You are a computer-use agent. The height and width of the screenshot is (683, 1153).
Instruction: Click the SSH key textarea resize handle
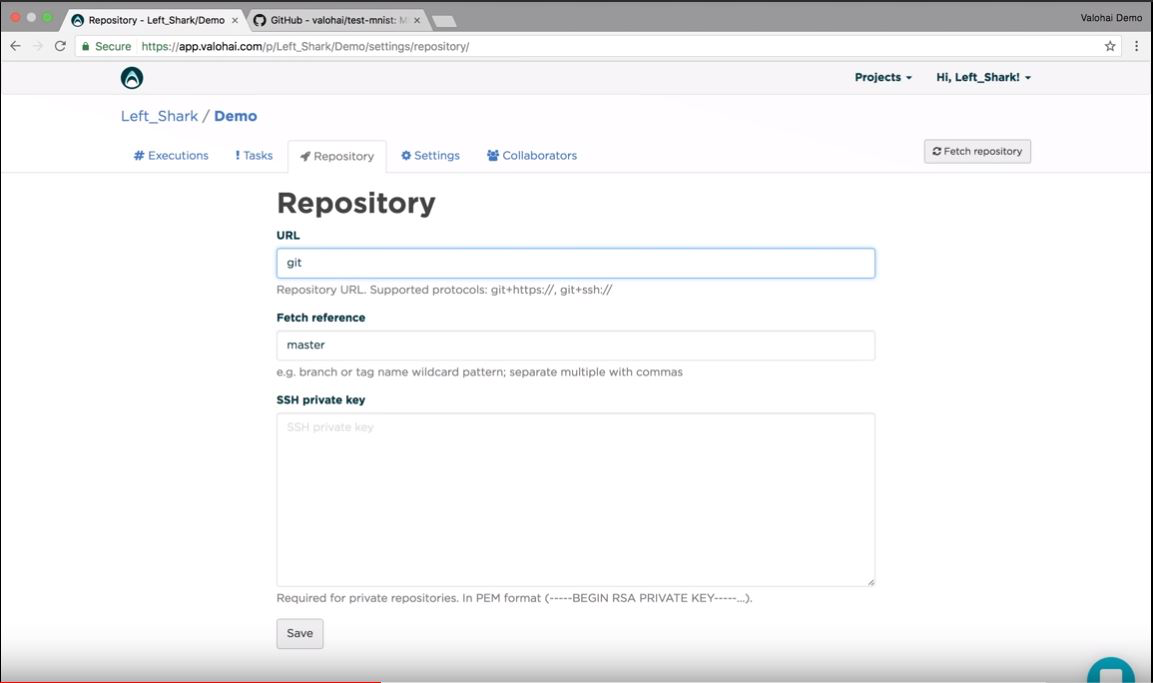tap(871, 582)
